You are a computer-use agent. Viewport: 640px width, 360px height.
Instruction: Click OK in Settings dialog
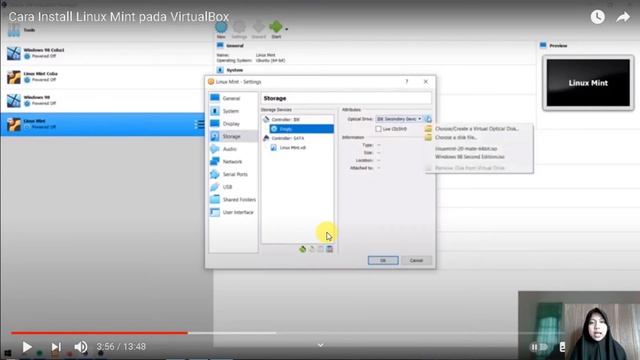(383, 260)
